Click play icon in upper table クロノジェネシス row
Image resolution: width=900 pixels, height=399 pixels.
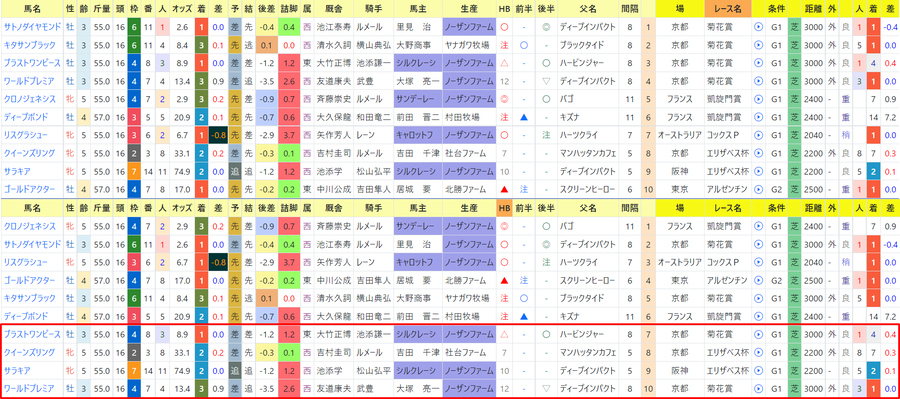758,99
